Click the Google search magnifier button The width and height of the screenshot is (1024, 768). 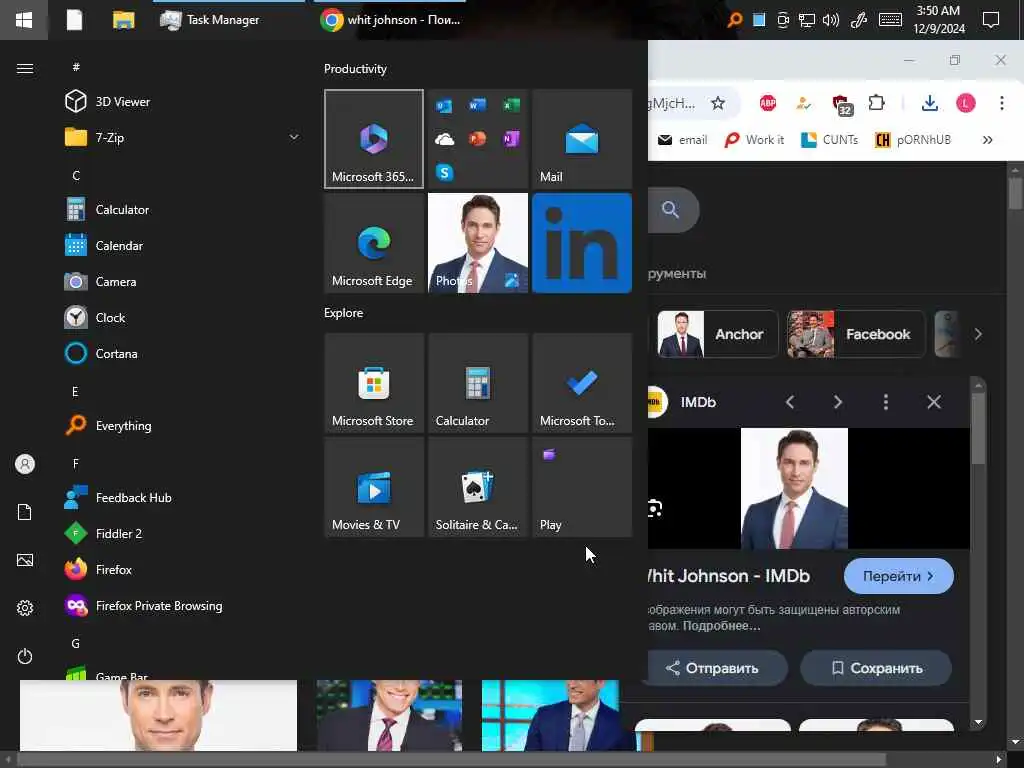[671, 210]
